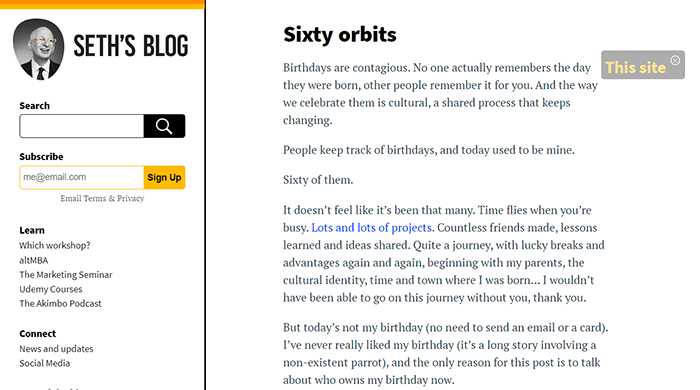Click the magnifying glass search button
This screenshot has width=700, height=390.
164,126
